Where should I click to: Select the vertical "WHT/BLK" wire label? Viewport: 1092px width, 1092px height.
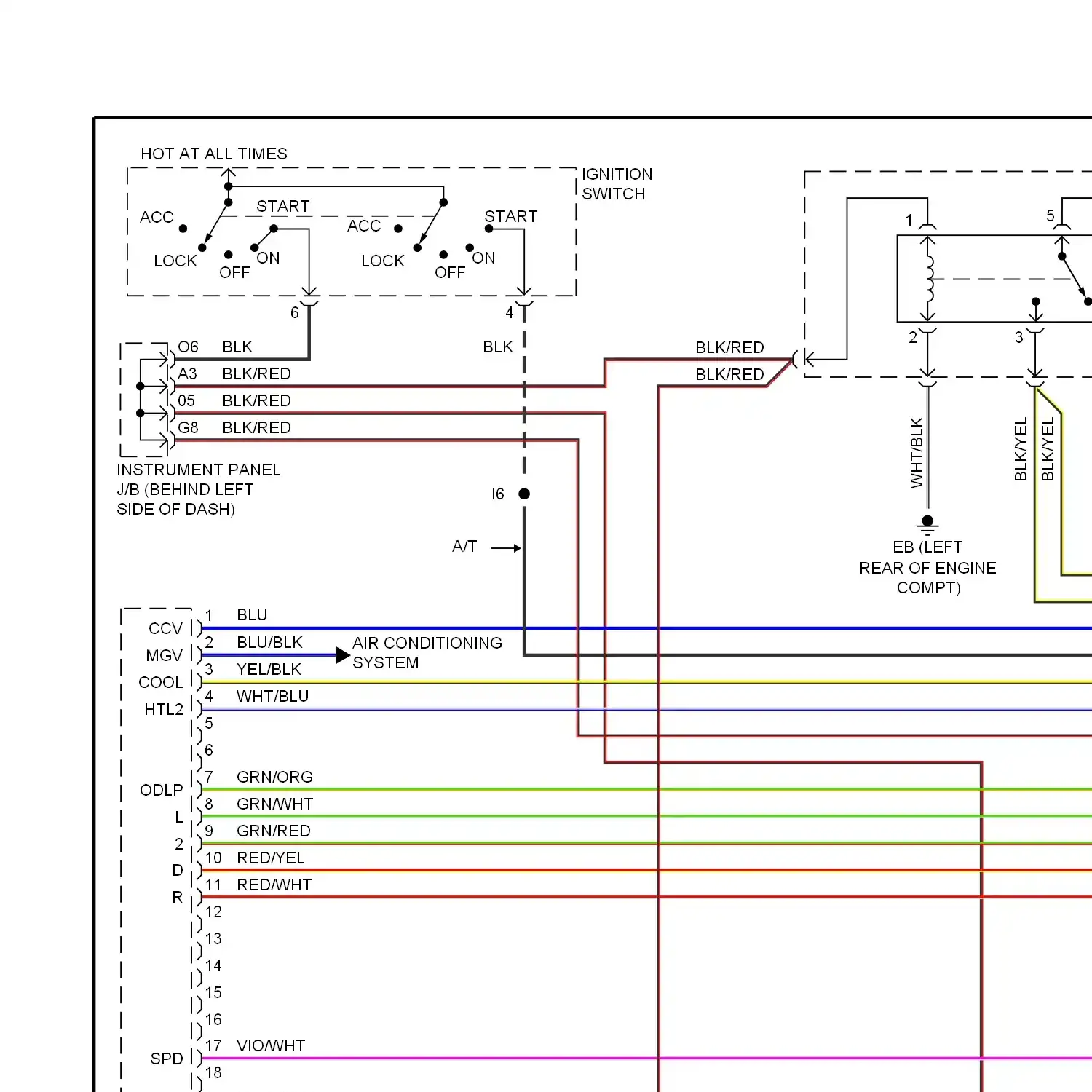pos(917,452)
